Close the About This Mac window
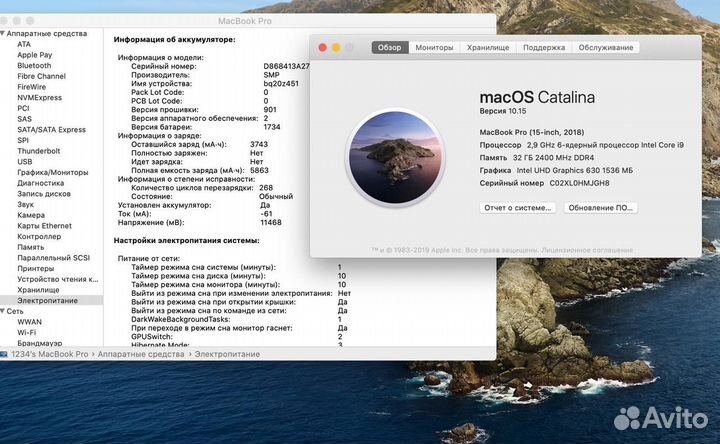The height and width of the screenshot is (444, 720). 322,48
